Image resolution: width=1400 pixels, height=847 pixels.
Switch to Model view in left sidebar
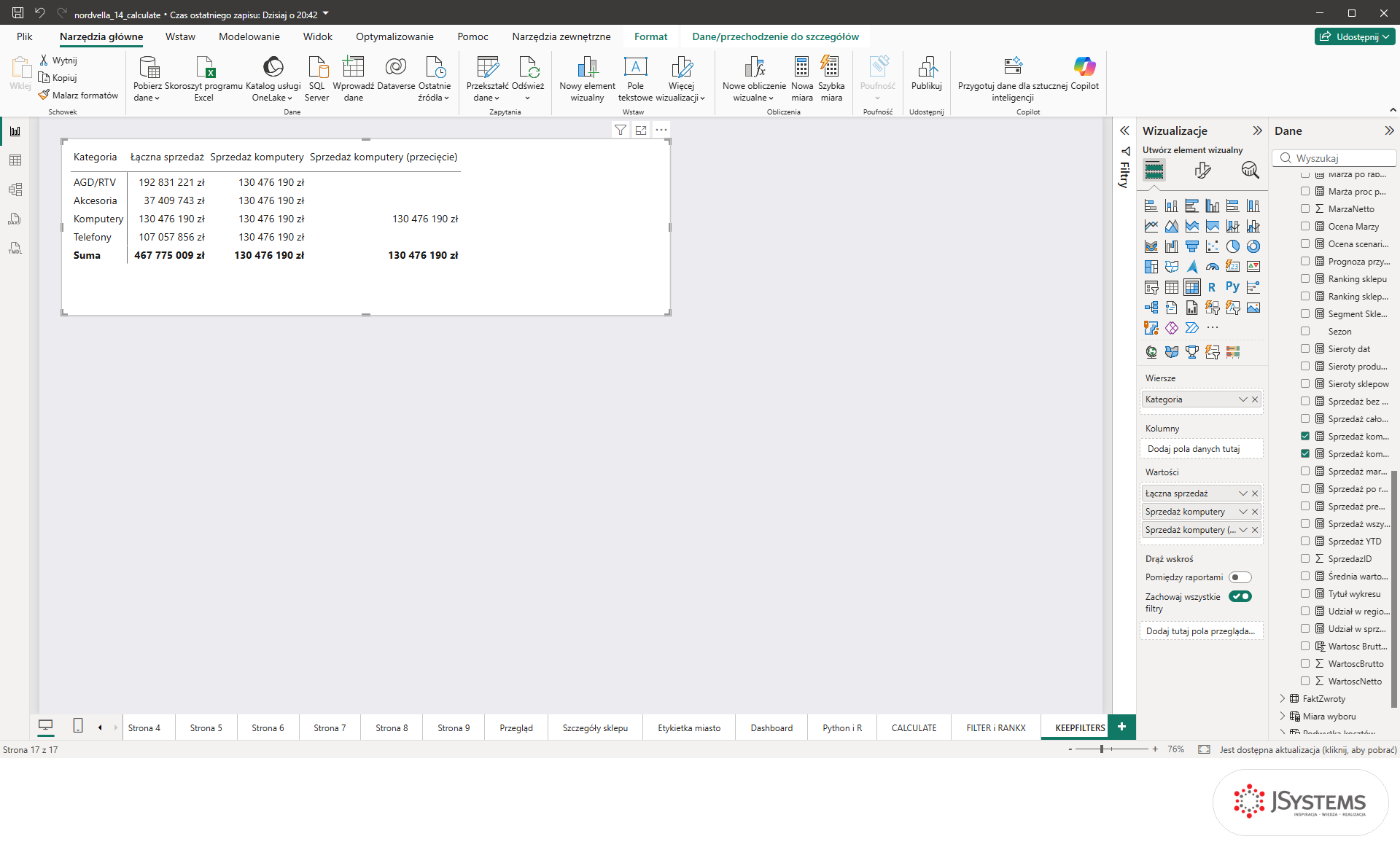[15, 190]
